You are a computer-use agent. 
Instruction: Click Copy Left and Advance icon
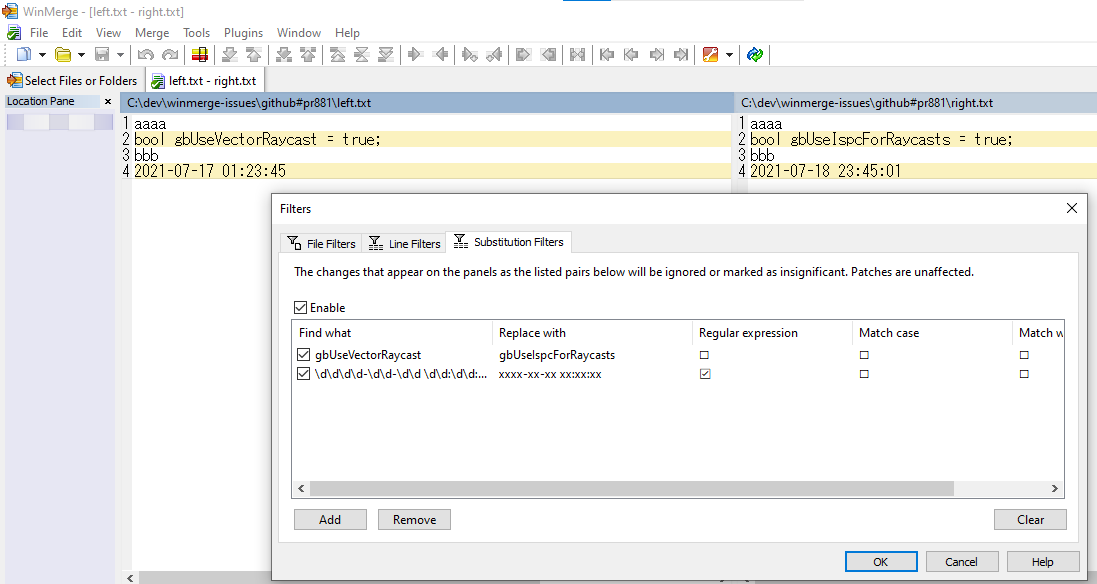pyautogui.click(x=494, y=55)
